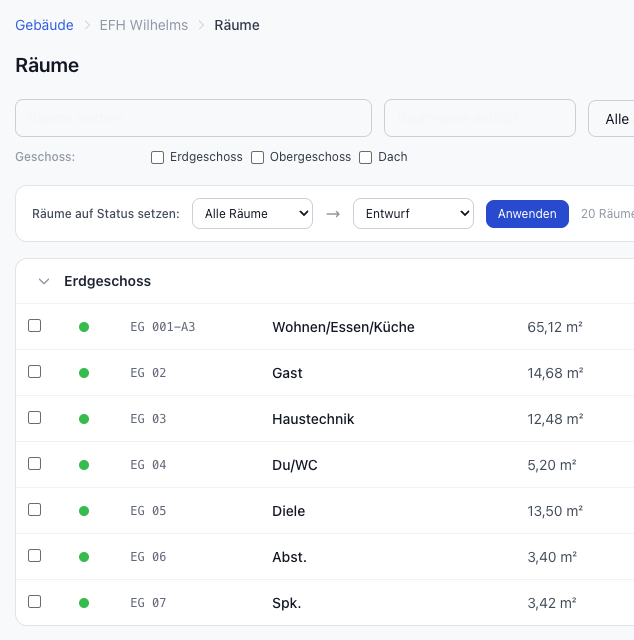The height and width of the screenshot is (640, 634).
Task: Select checkbox for the Du/WC room
Action: [35, 464]
